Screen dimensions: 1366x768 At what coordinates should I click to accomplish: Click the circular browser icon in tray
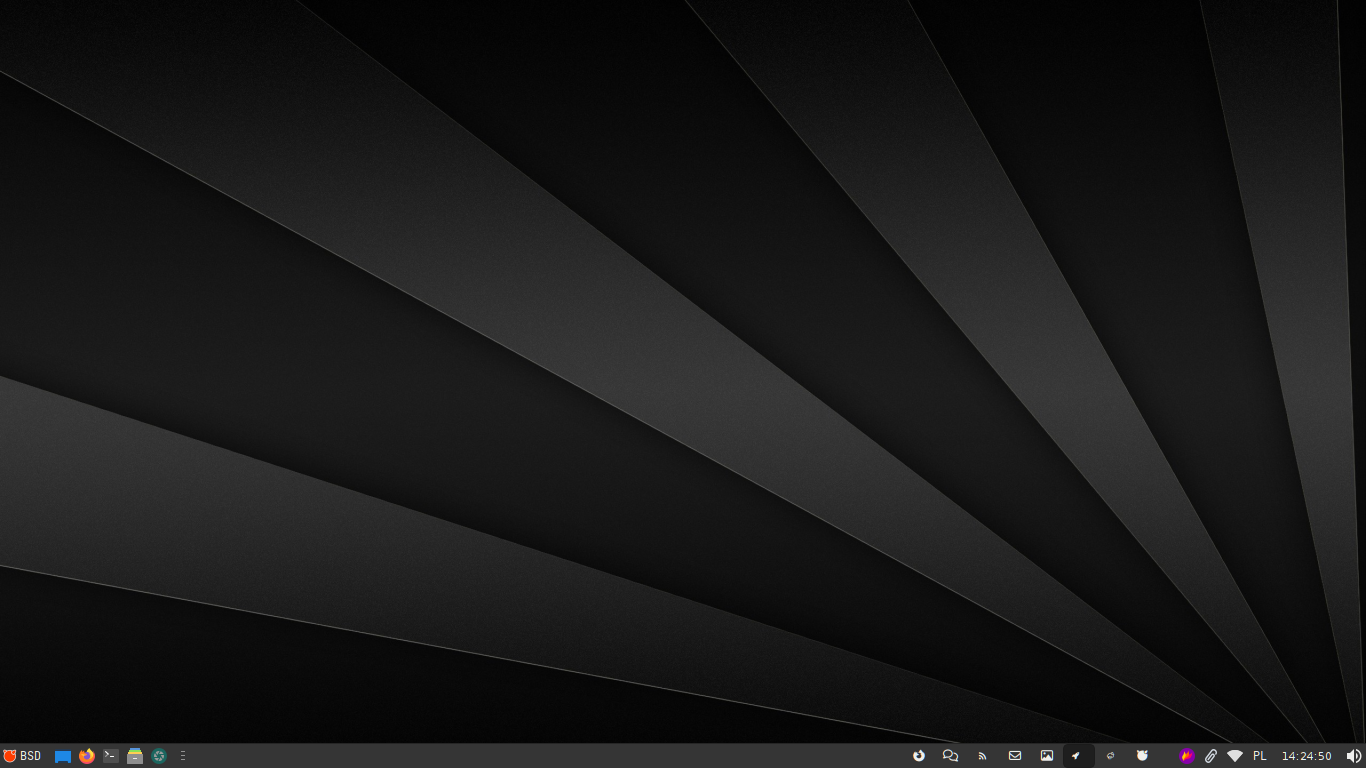pyautogui.click(x=918, y=756)
